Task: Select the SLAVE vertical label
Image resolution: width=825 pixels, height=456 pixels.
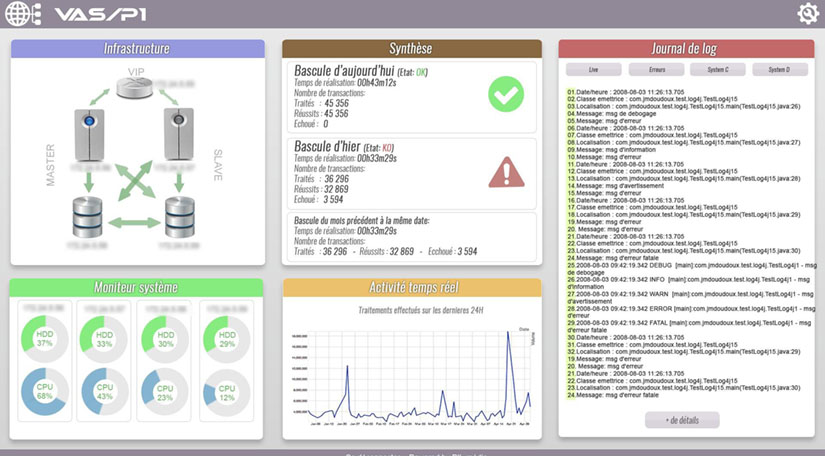Action: coord(218,165)
